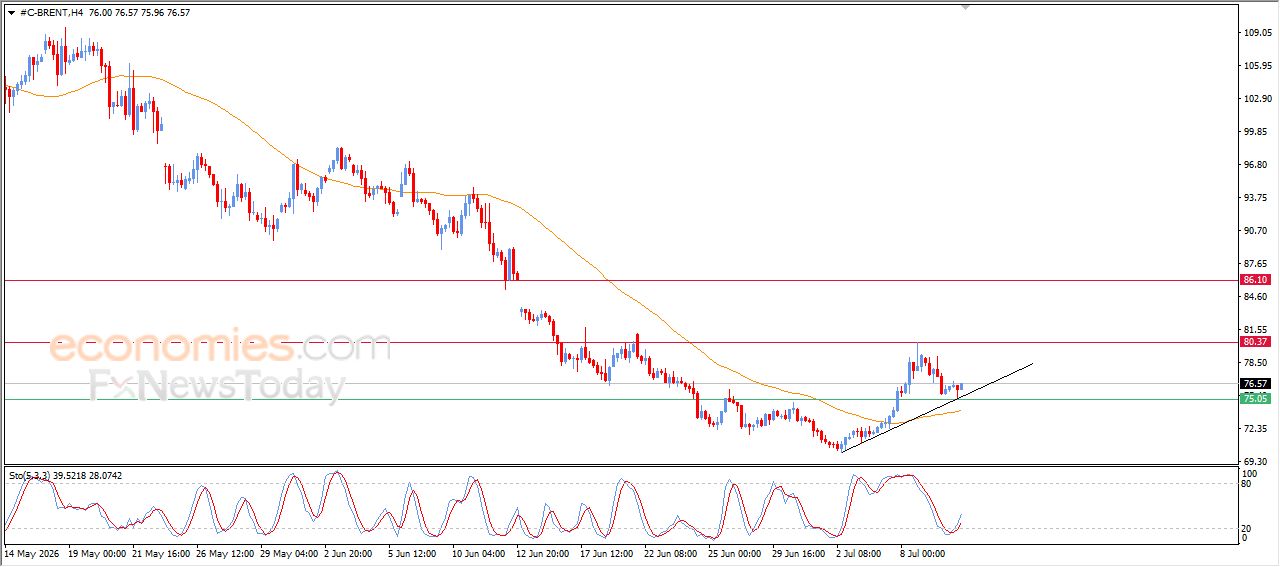Click the #C-BRENT,H4 symbol title
Image resolution: width=1280 pixels, height=567 pixels.
[51, 13]
